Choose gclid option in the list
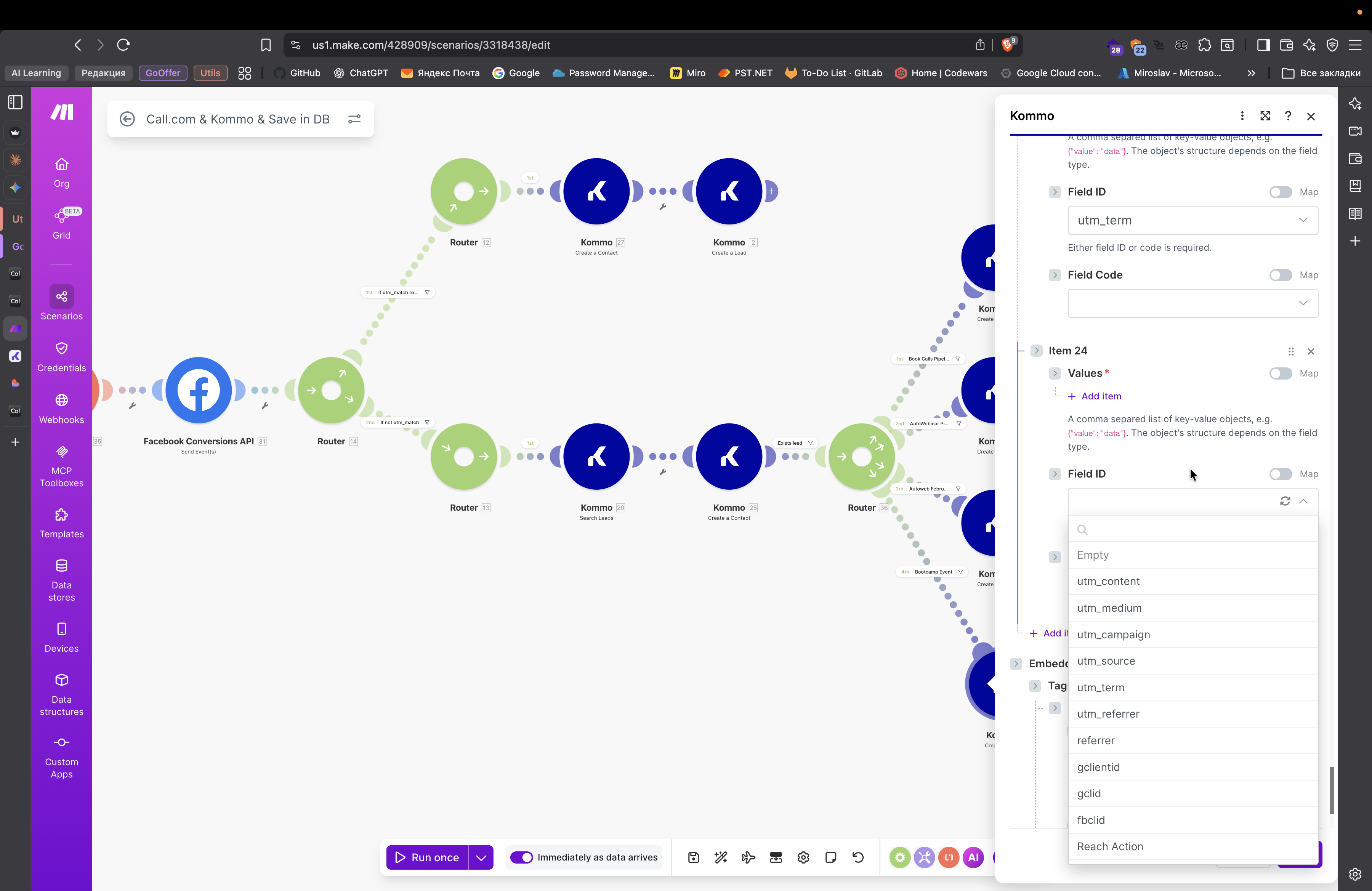 1088,793
